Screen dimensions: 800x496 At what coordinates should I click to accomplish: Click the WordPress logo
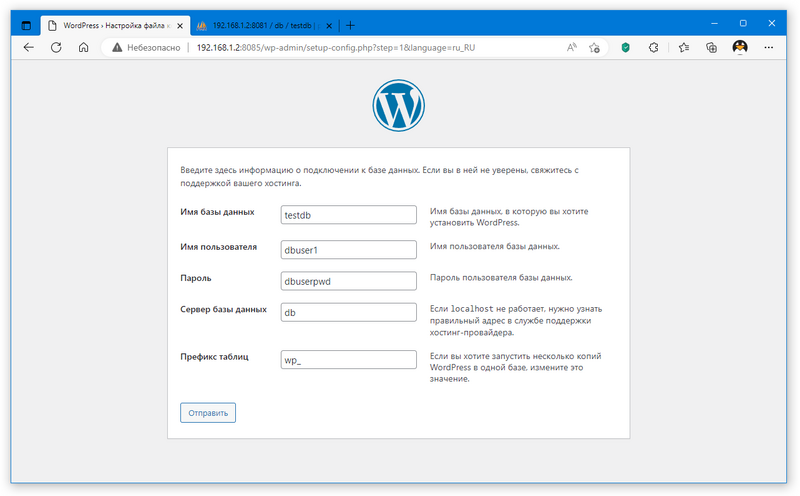pyautogui.click(x=398, y=105)
